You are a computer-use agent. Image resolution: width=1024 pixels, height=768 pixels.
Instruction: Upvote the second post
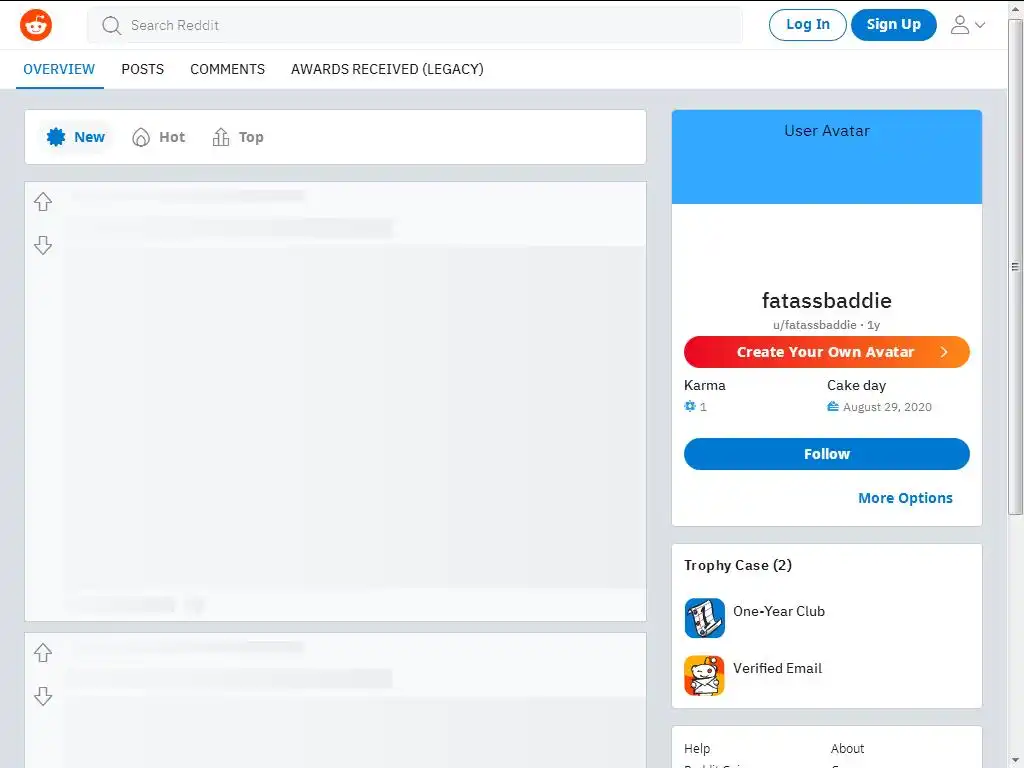point(43,652)
